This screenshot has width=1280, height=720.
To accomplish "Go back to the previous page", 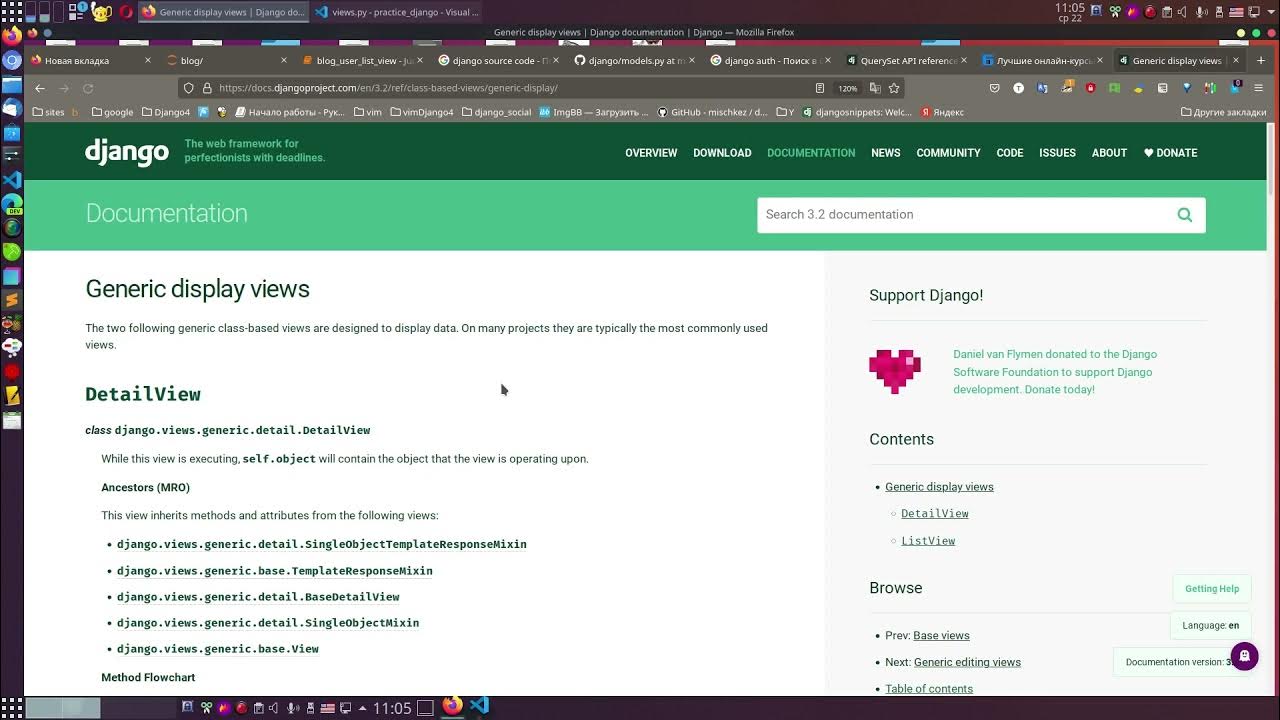I will click(40, 88).
